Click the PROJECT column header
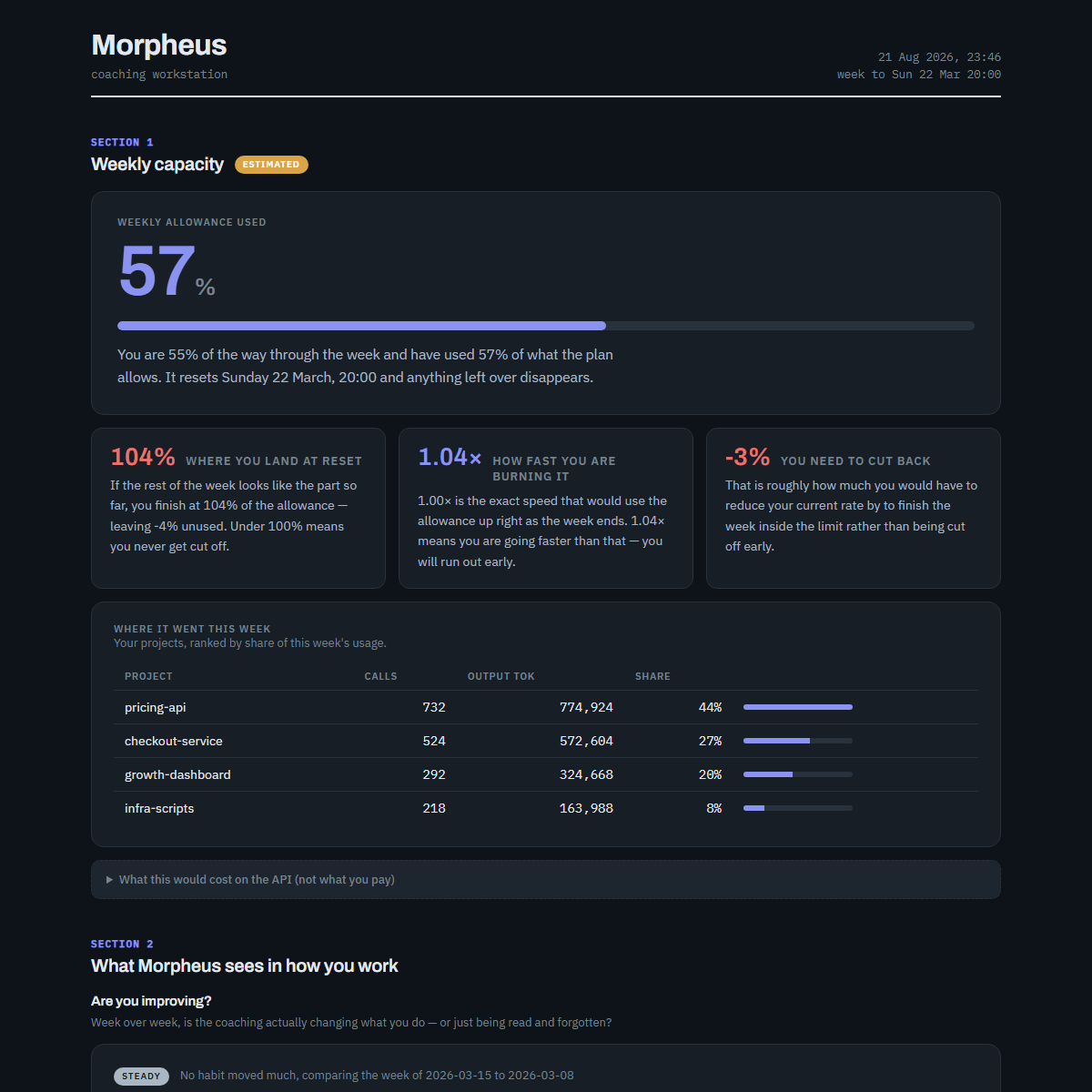 tap(148, 676)
